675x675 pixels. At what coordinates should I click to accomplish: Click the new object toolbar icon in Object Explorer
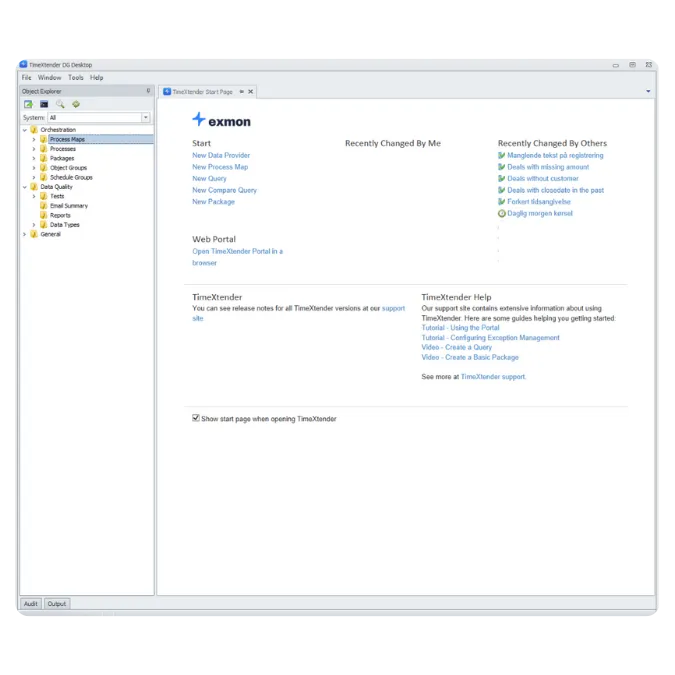(28, 104)
